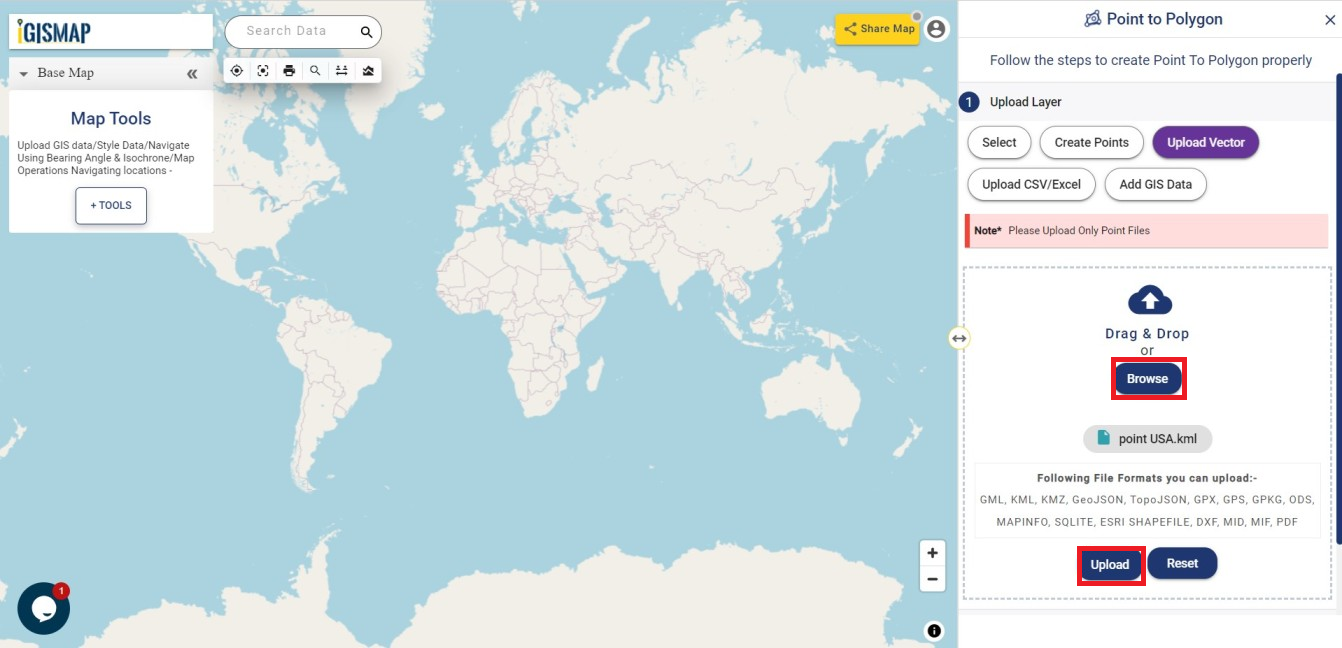Click the zoom in plus control
The height and width of the screenshot is (648, 1342).
(932, 552)
